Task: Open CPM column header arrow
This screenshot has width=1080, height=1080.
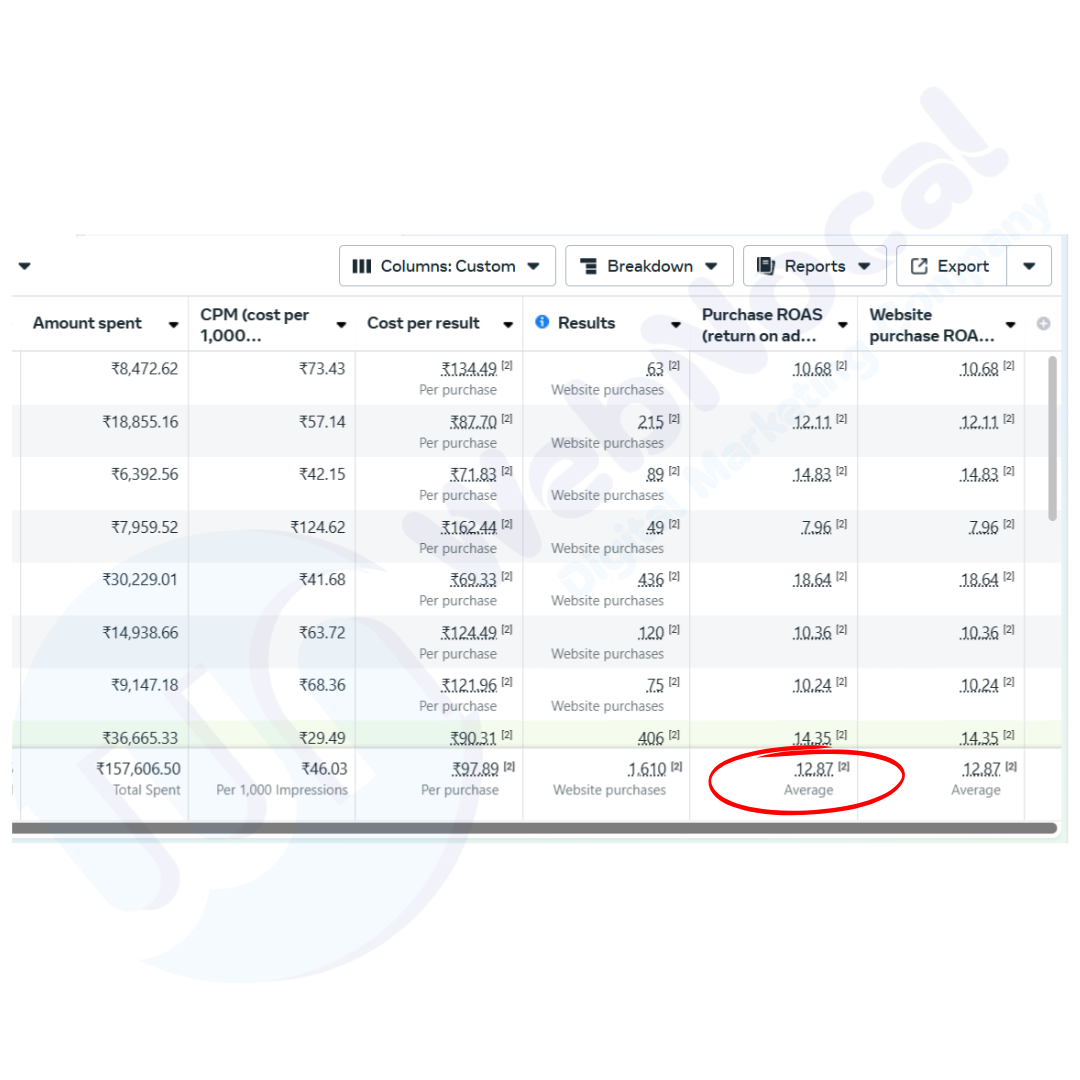Action: pyautogui.click(x=341, y=325)
